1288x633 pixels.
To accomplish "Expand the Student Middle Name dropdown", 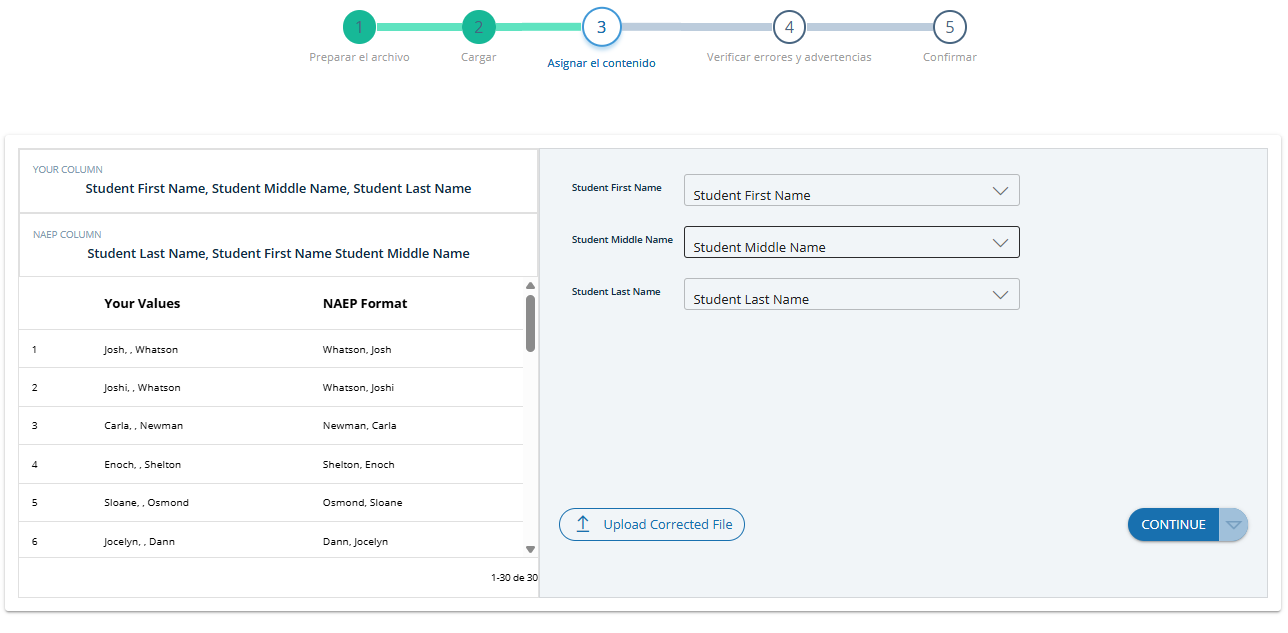I will click(851, 243).
